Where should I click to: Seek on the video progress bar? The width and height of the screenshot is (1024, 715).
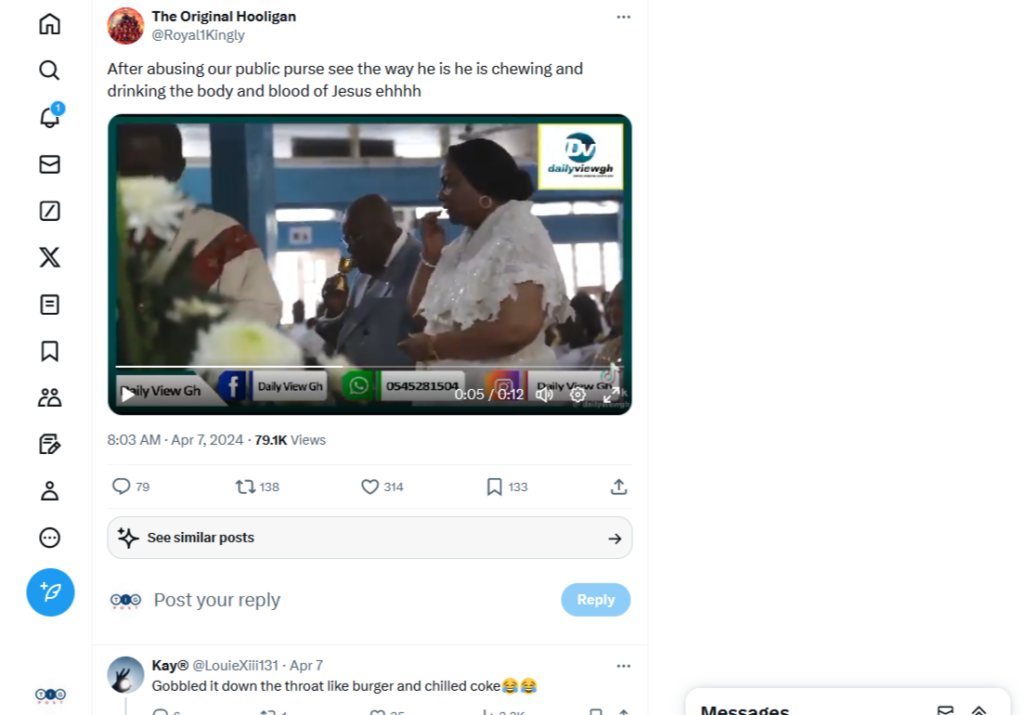pos(370,367)
